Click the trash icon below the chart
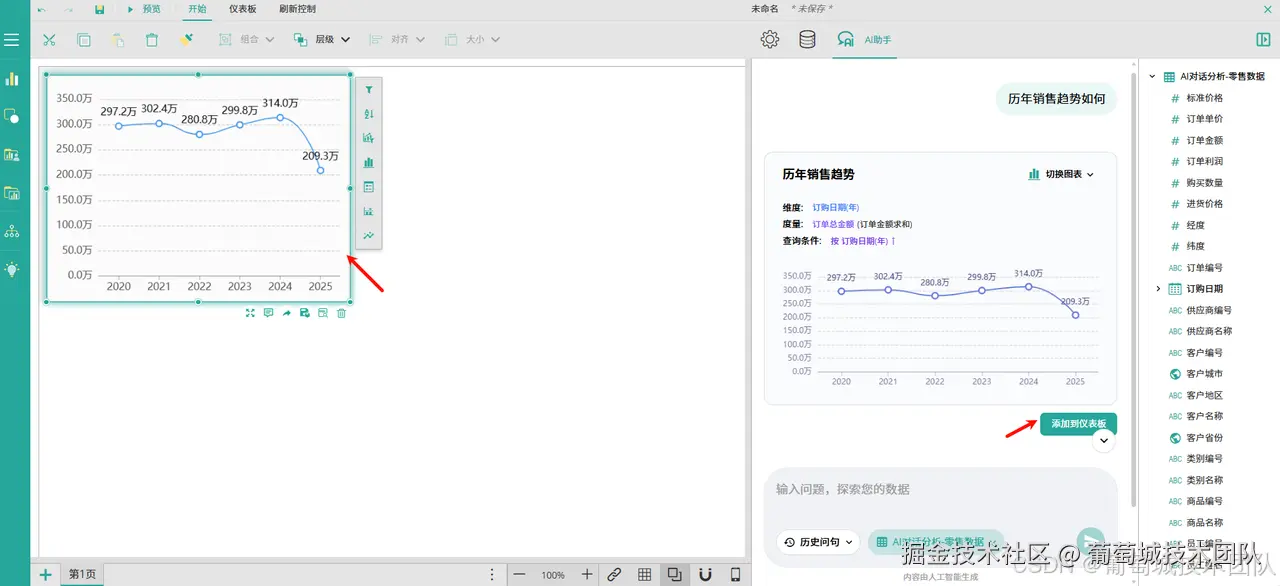The image size is (1280, 586). [x=340, y=313]
